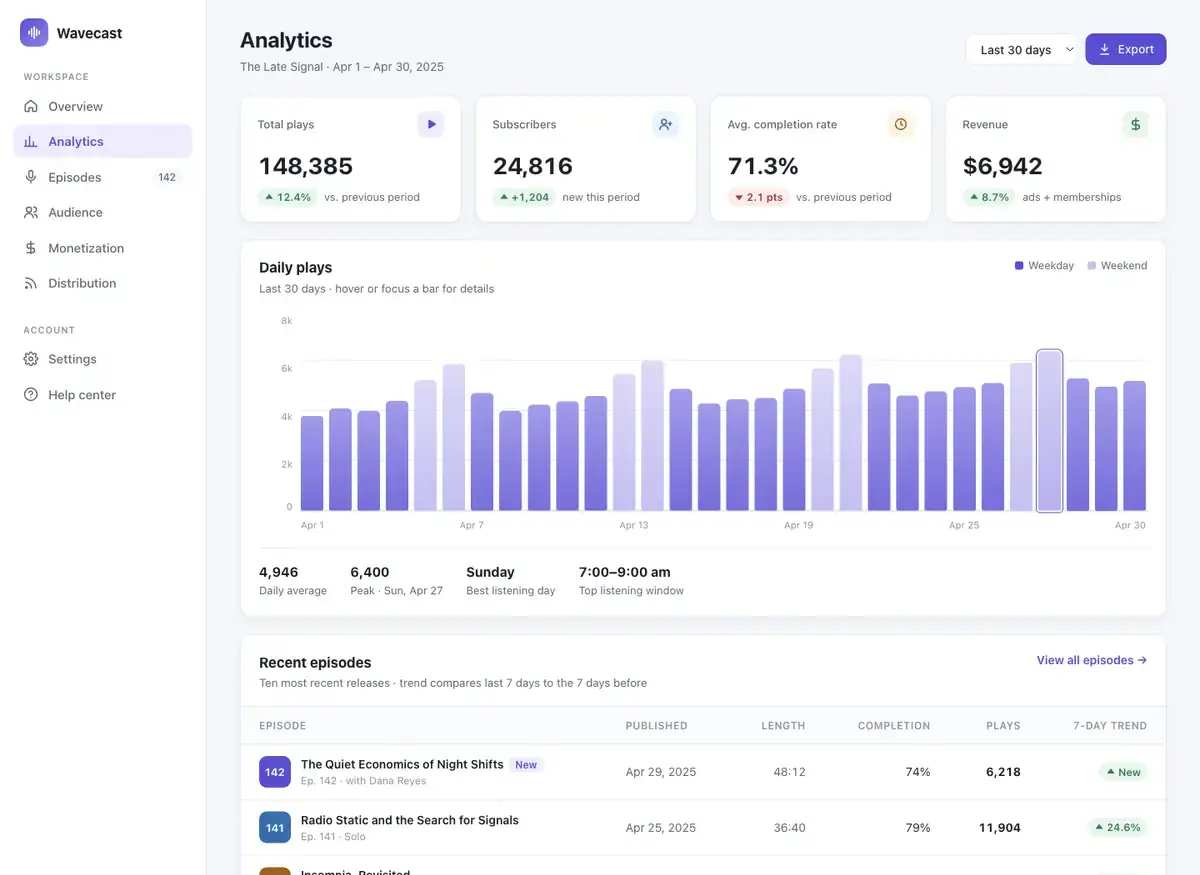
Task: Click the $6,942 revenue value
Action: 1003,166
